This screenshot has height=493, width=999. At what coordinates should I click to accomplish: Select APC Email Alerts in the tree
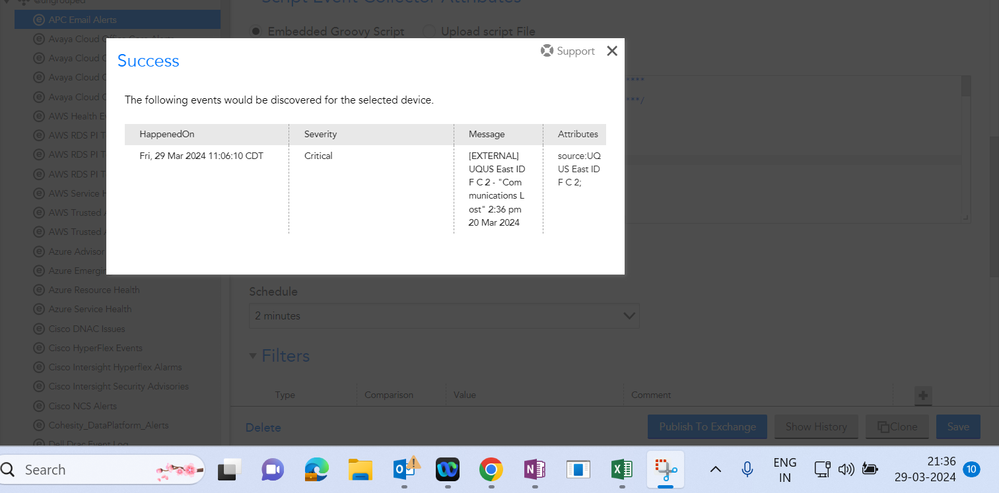point(117,20)
